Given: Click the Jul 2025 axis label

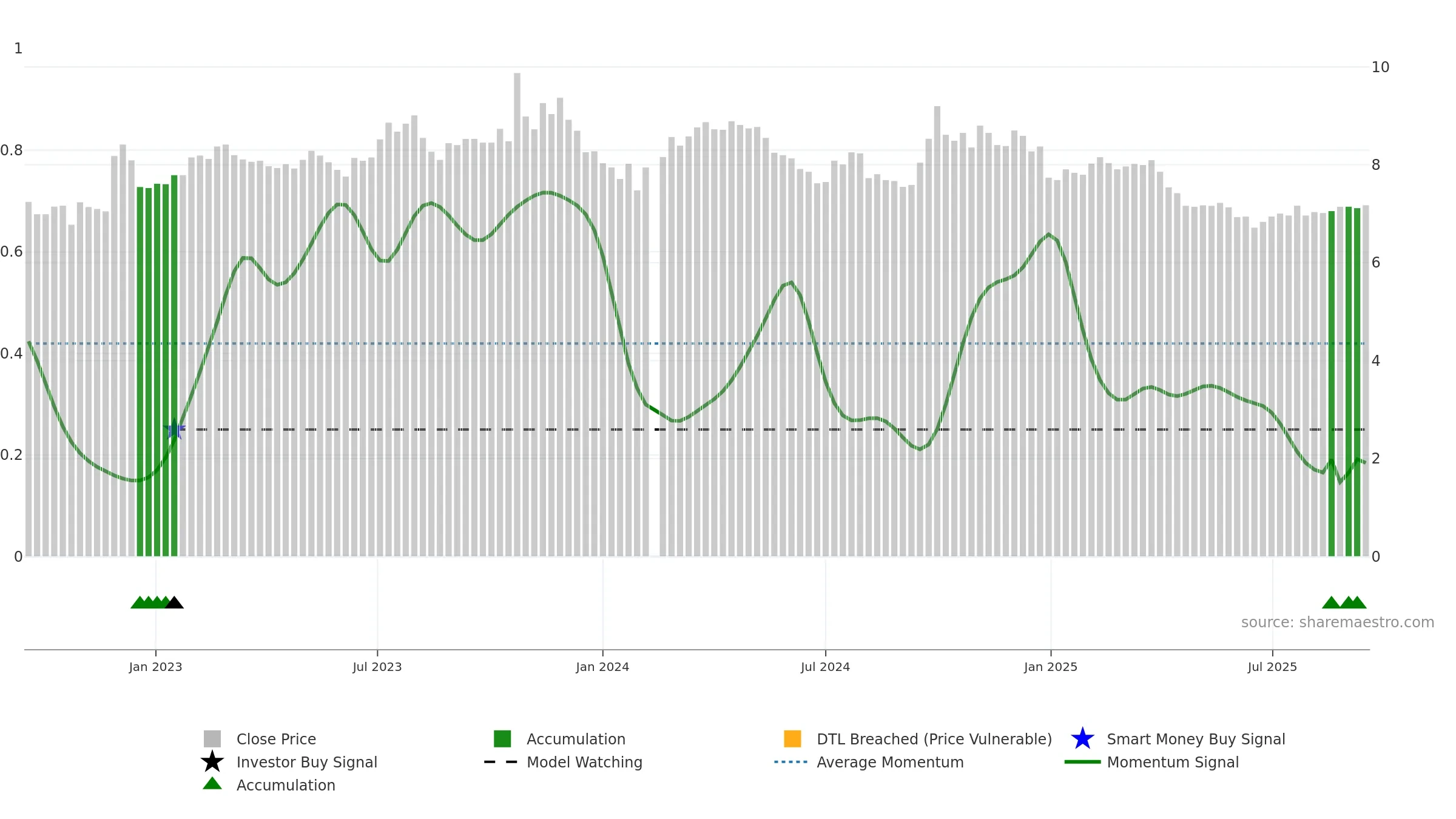Looking at the screenshot, I should [1272, 667].
